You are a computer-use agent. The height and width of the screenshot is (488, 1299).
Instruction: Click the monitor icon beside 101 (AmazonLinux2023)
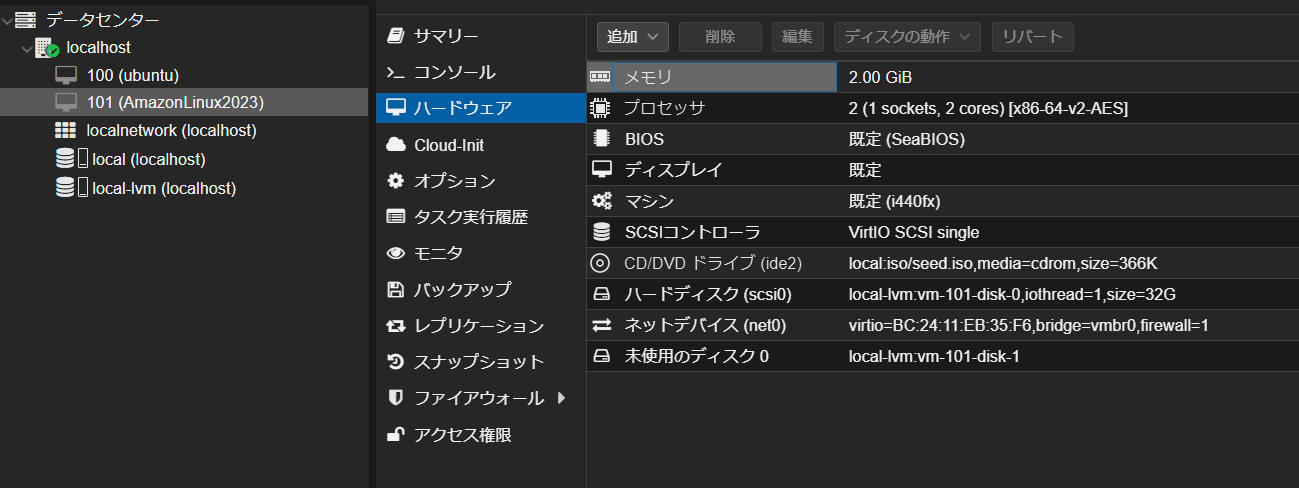pos(66,102)
